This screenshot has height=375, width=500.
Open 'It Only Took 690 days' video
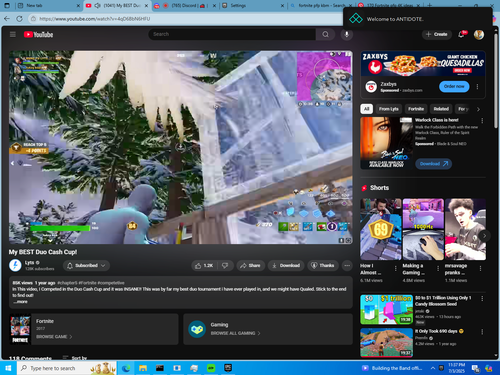click(x=386, y=343)
